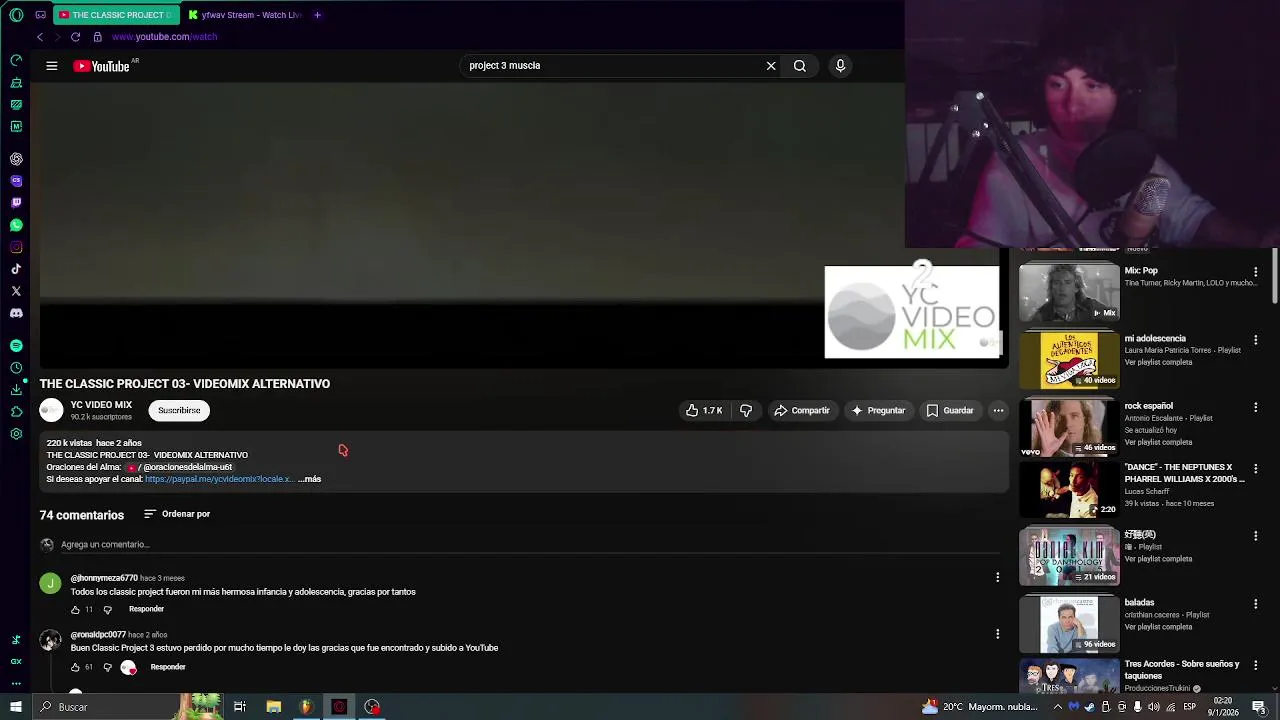Screen dimensions: 1280x720
Task: Reload the page in Opera
Action: (x=75, y=37)
